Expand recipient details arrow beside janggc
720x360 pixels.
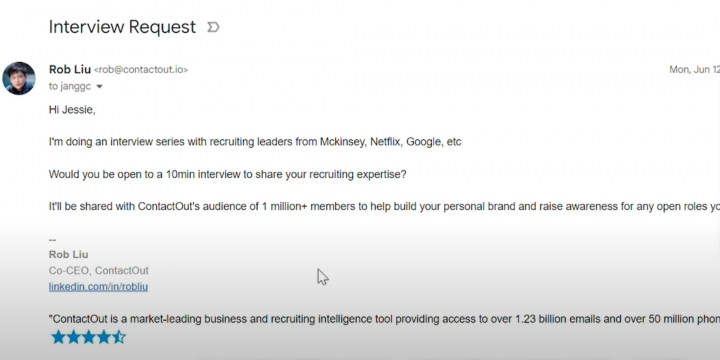[99, 86]
